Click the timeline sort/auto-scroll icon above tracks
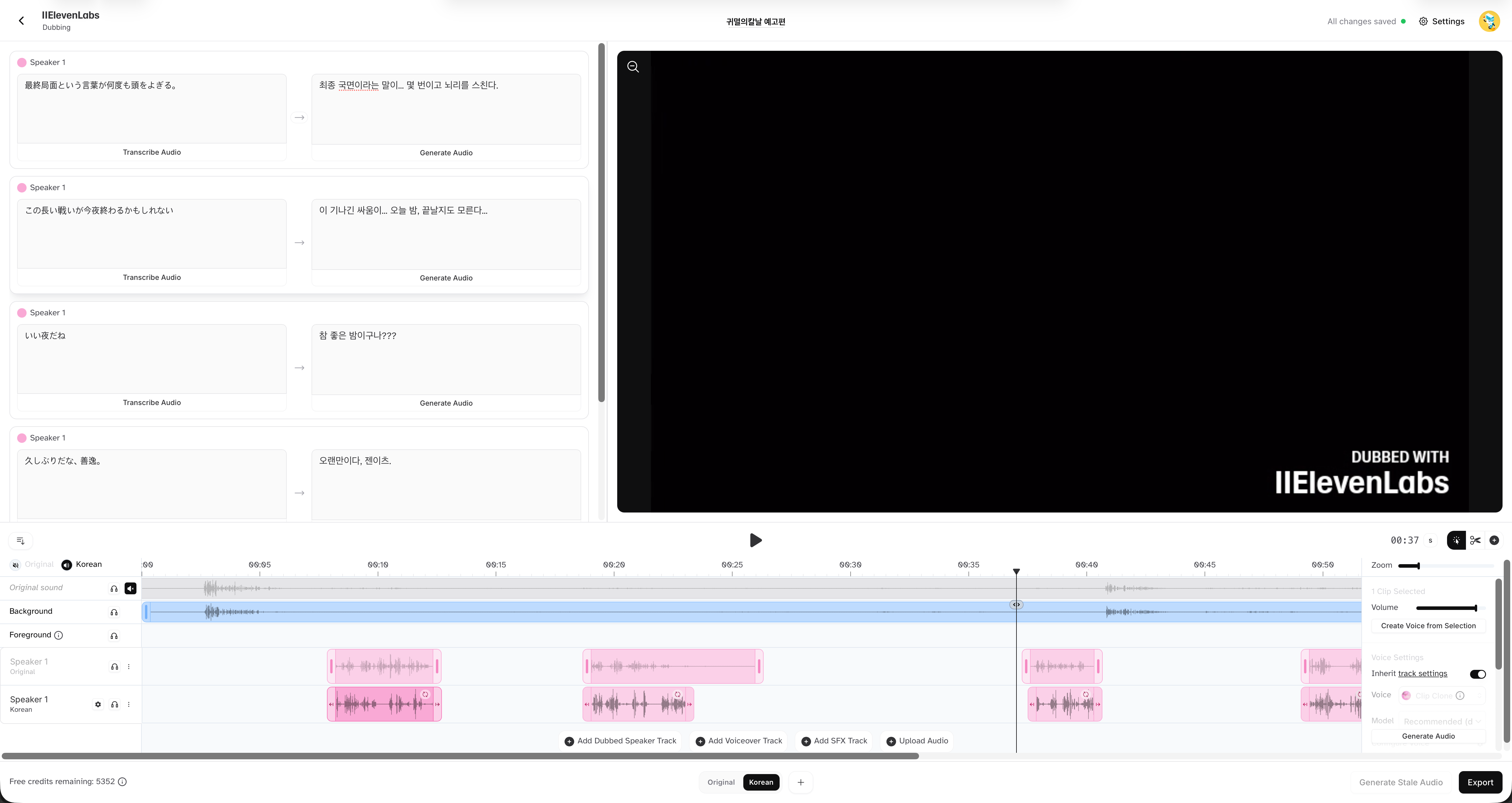Image resolution: width=1512 pixels, height=803 pixels. click(x=21, y=541)
